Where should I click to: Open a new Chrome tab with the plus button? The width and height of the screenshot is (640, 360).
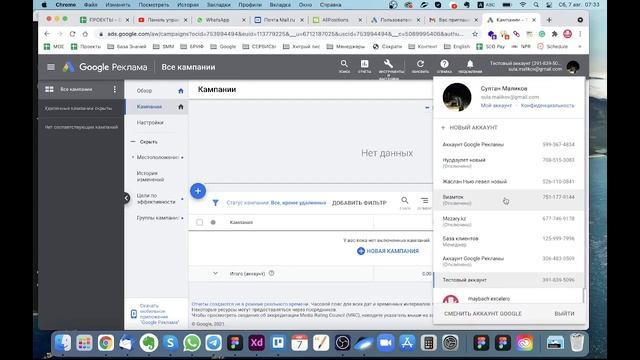coord(549,20)
